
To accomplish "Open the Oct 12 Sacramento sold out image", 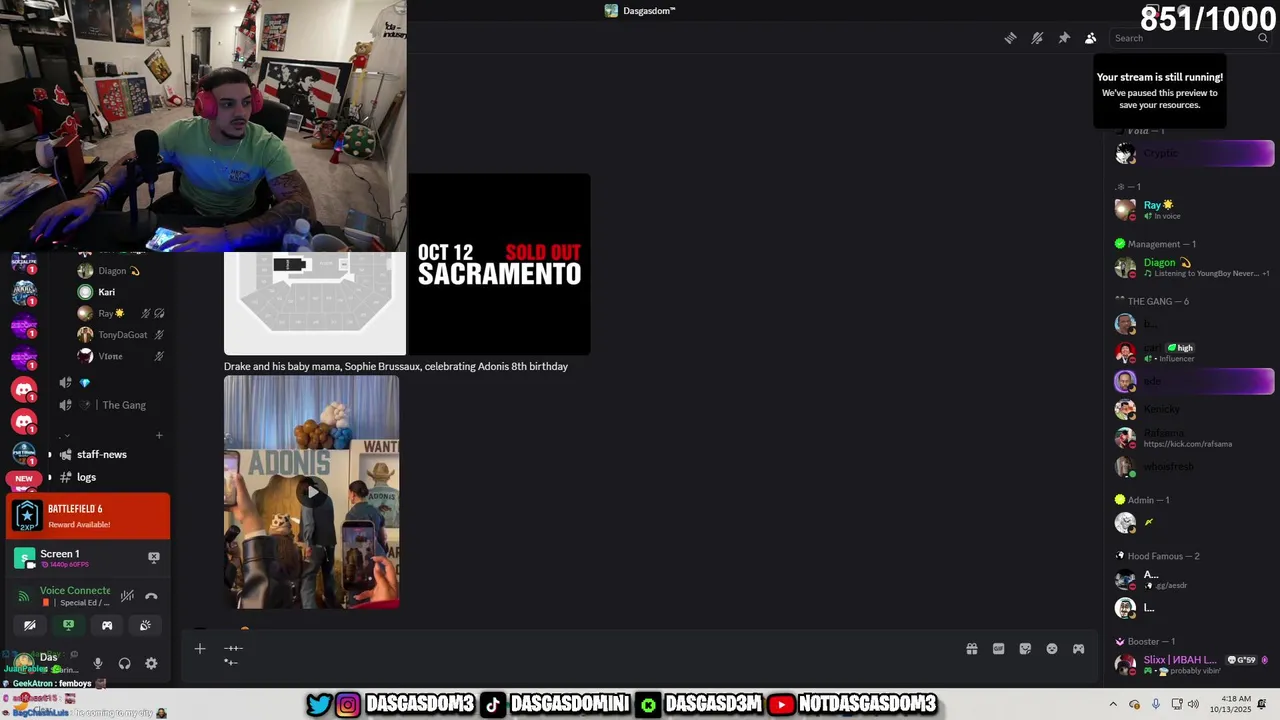I will pos(499,265).
